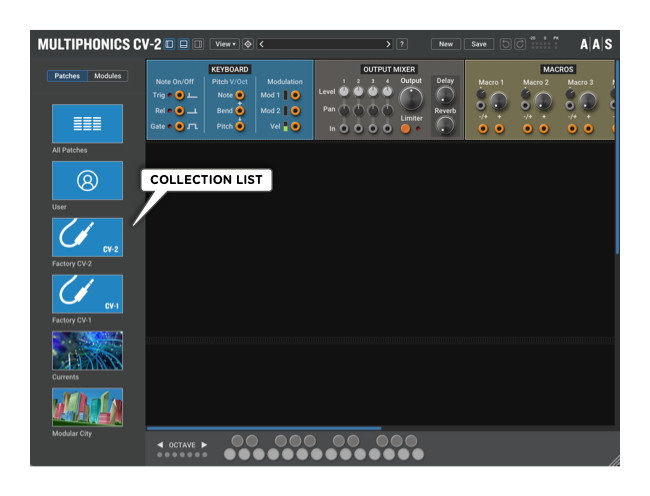The height and width of the screenshot is (496, 650).
Task: Click the channel 2 In jack
Action: pyautogui.click(x=359, y=129)
